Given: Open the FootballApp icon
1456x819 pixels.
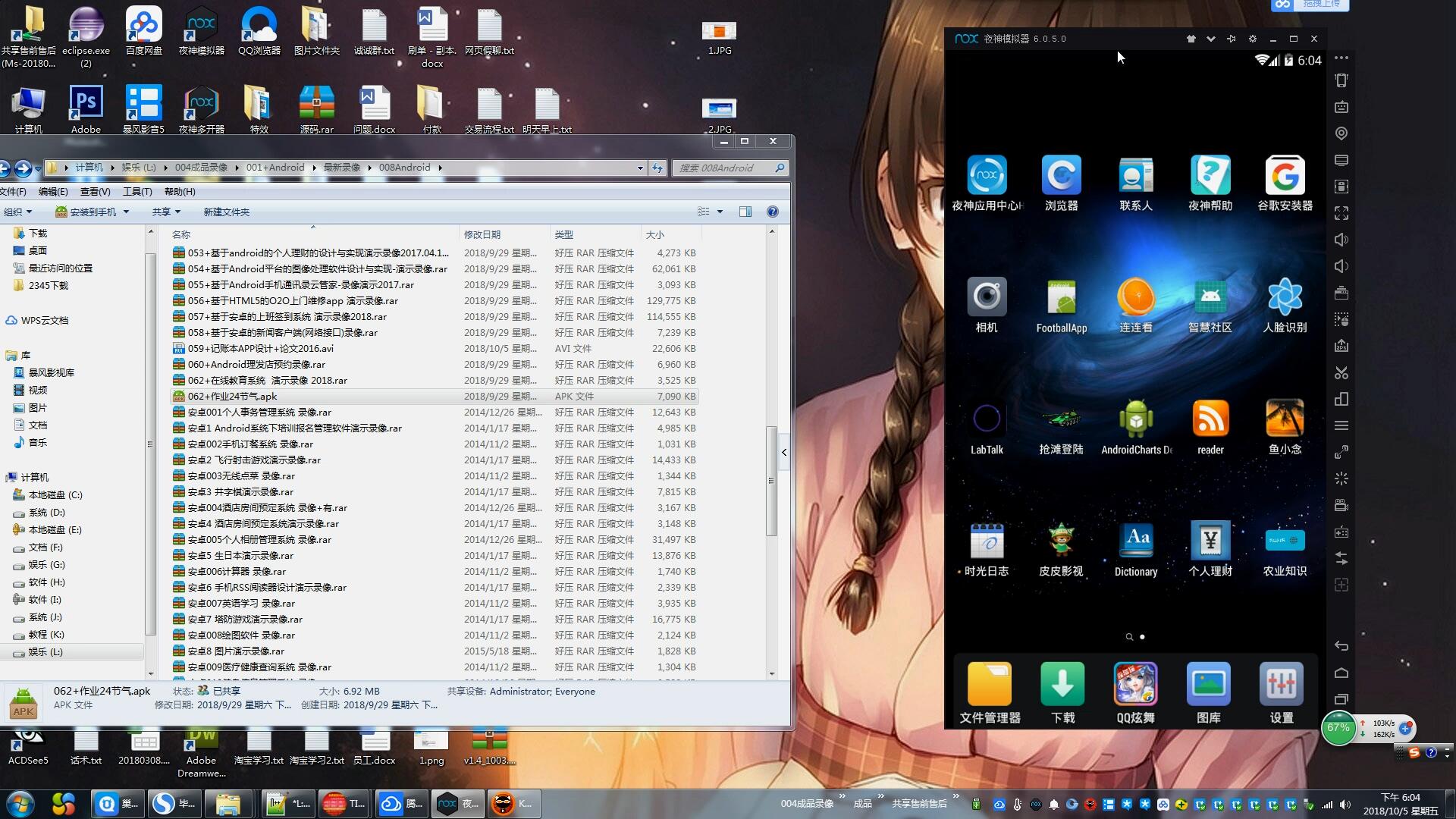Looking at the screenshot, I should click(1061, 306).
